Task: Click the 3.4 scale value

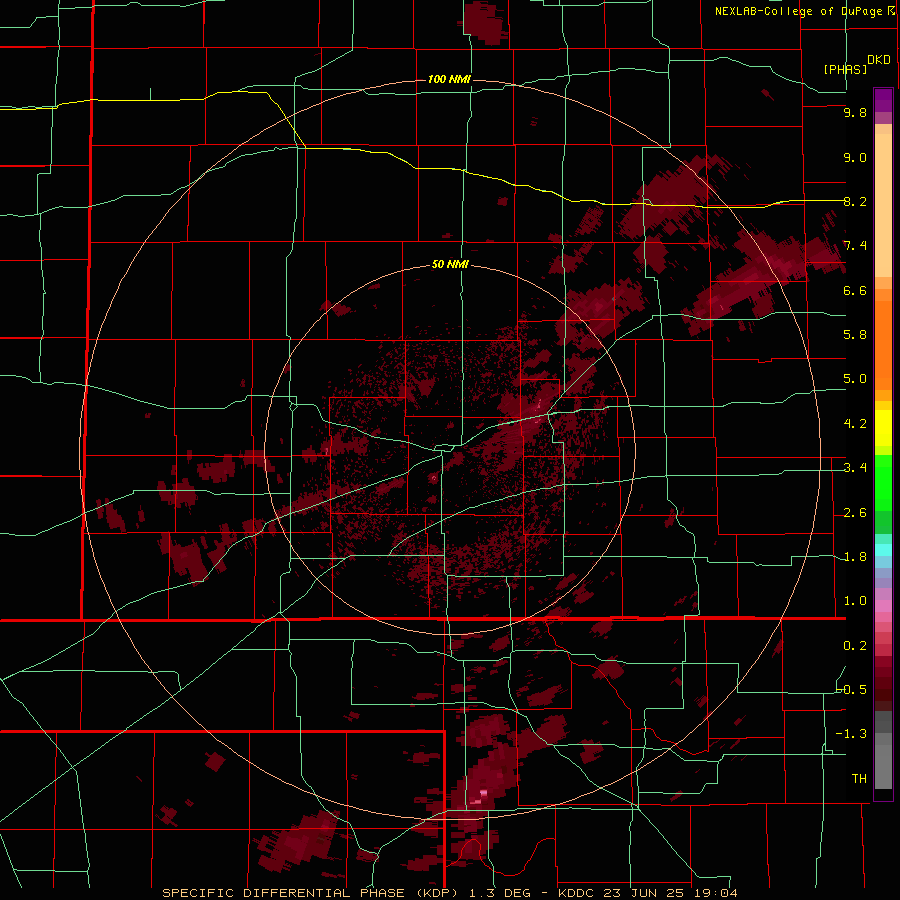Action: pyautogui.click(x=855, y=468)
